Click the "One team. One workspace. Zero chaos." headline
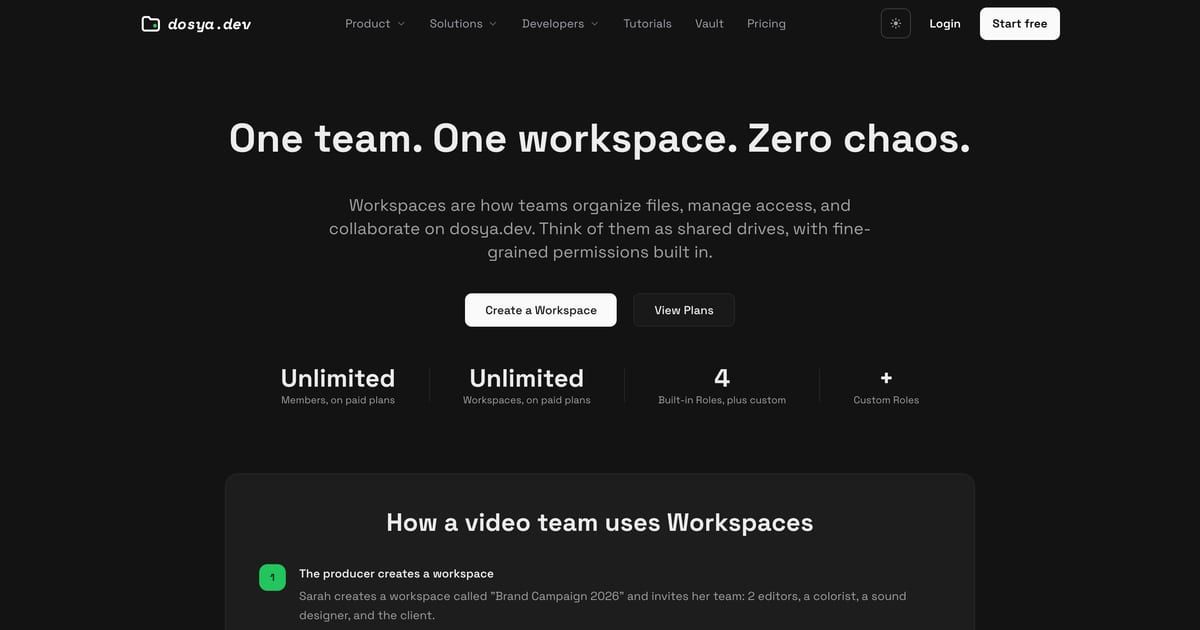Viewport: 1200px width, 630px height. click(600, 138)
